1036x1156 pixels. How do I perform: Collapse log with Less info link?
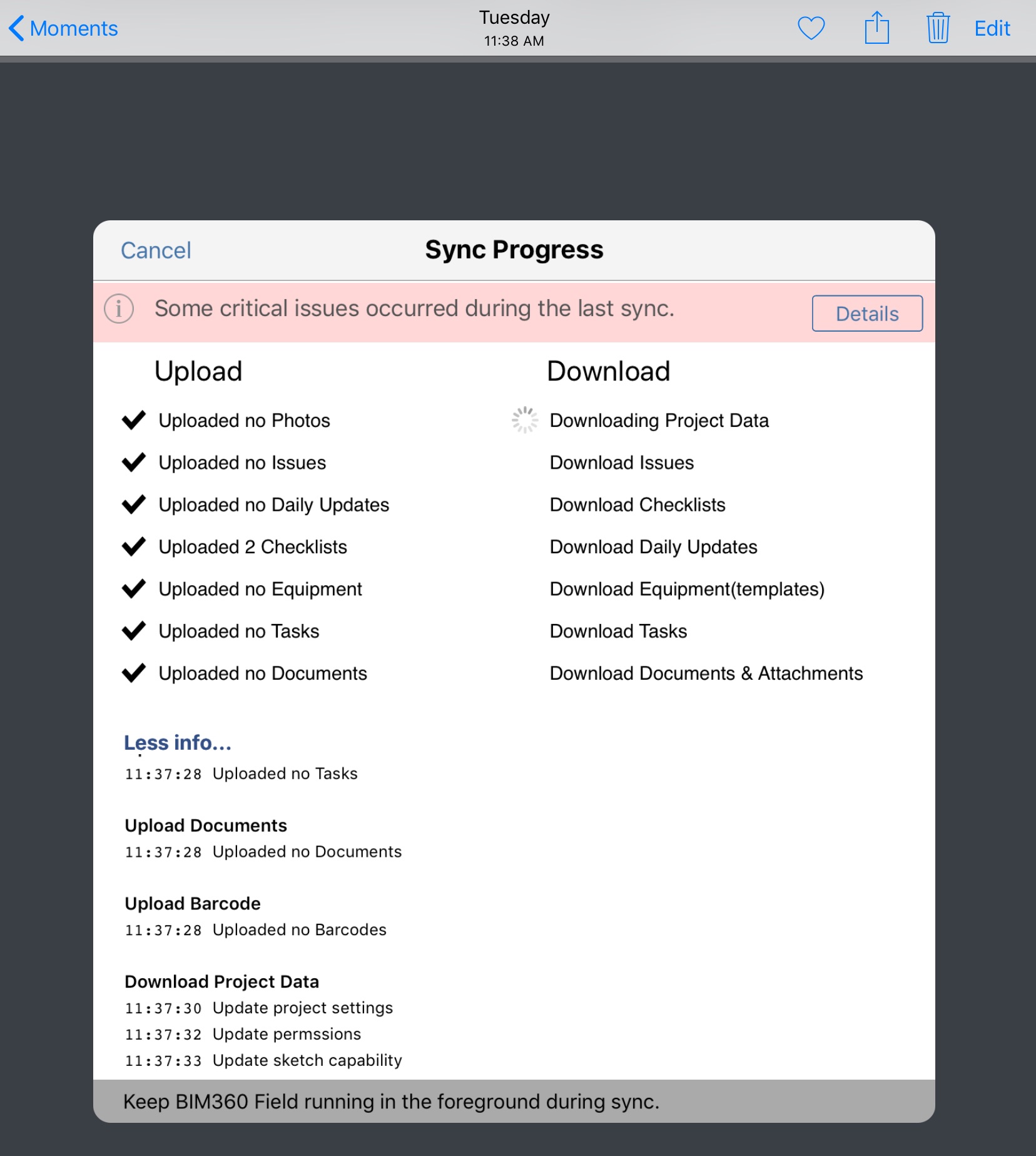click(x=178, y=742)
